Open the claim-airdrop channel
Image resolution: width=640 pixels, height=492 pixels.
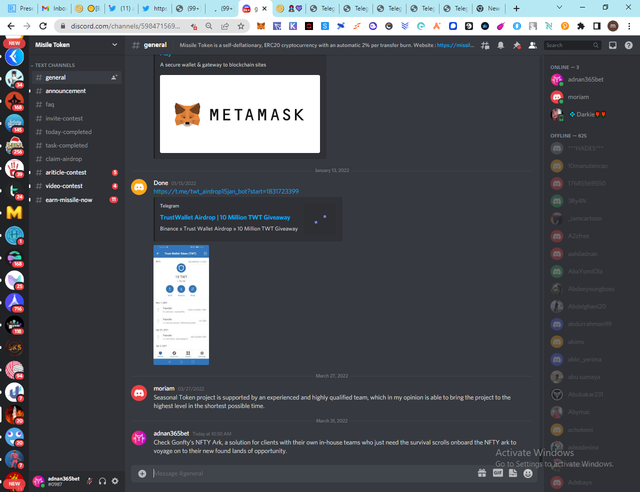point(76,159)
